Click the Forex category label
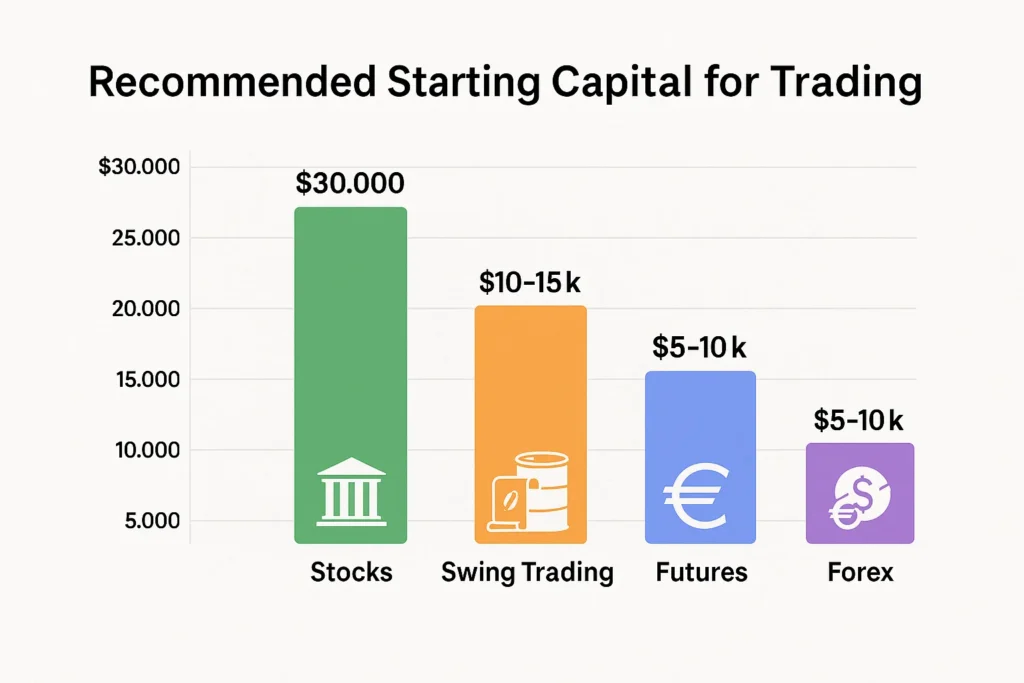The height and width of the screenshot is (683, 1024). coord(860,573)
